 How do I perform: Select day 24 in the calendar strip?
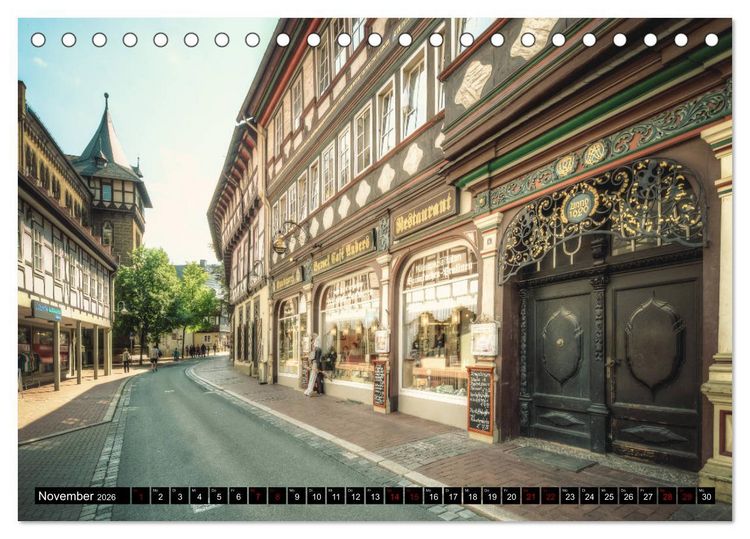(590, 495)
